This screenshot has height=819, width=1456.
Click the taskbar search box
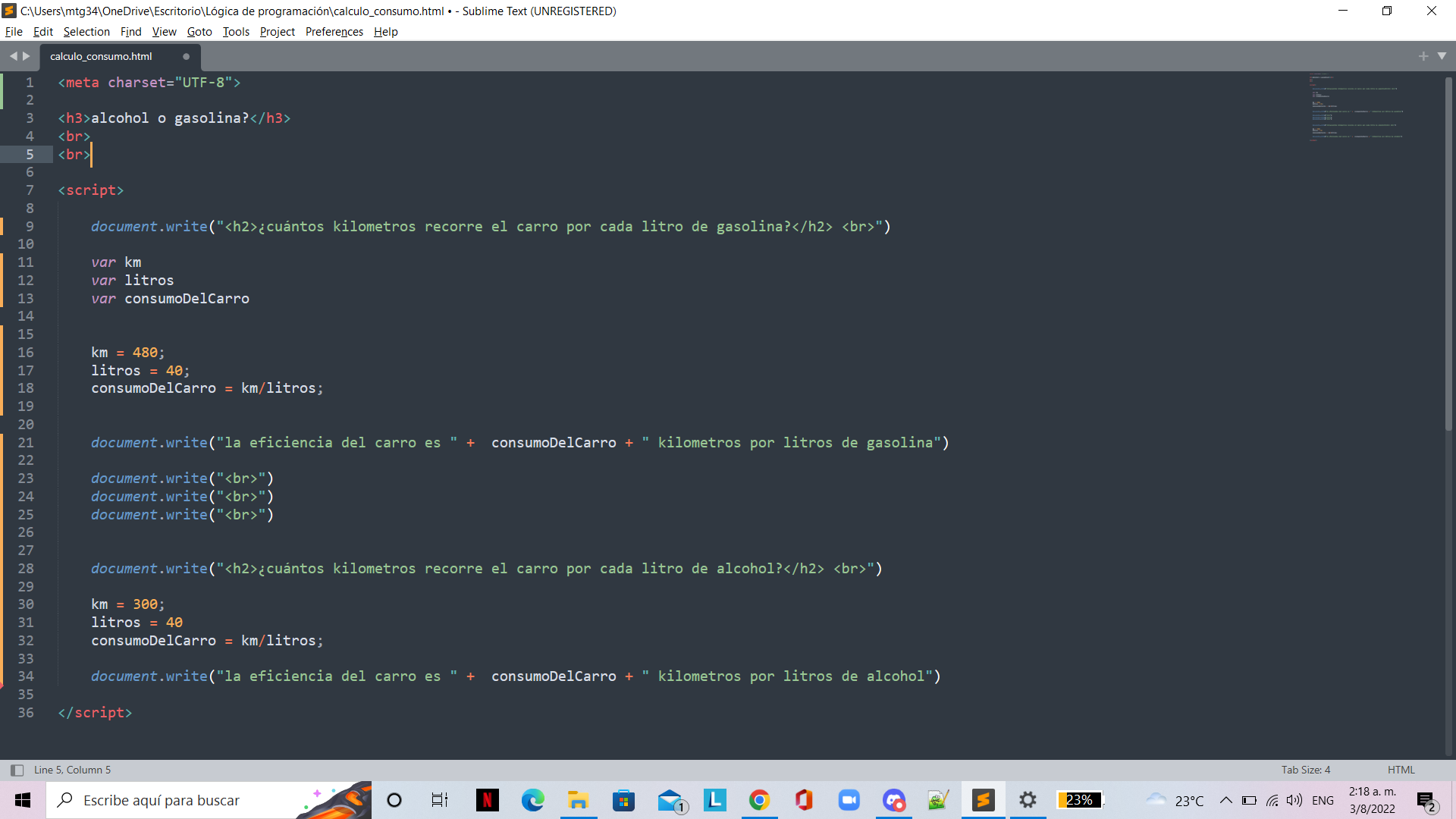pyautogui.click(x=209, y=800)
